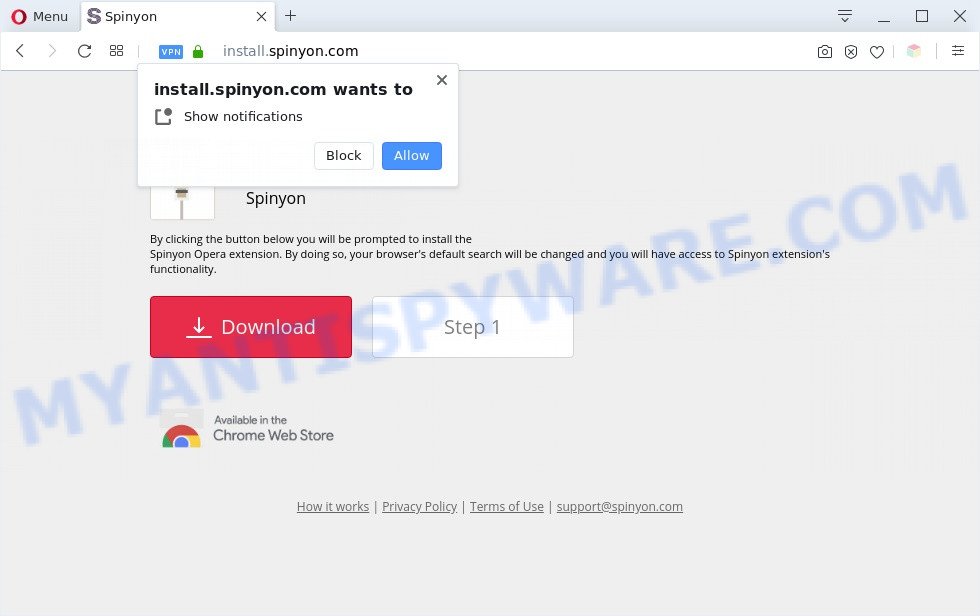
Task: Open the Privacy Policy link
Action: click(x=419, y=507)
